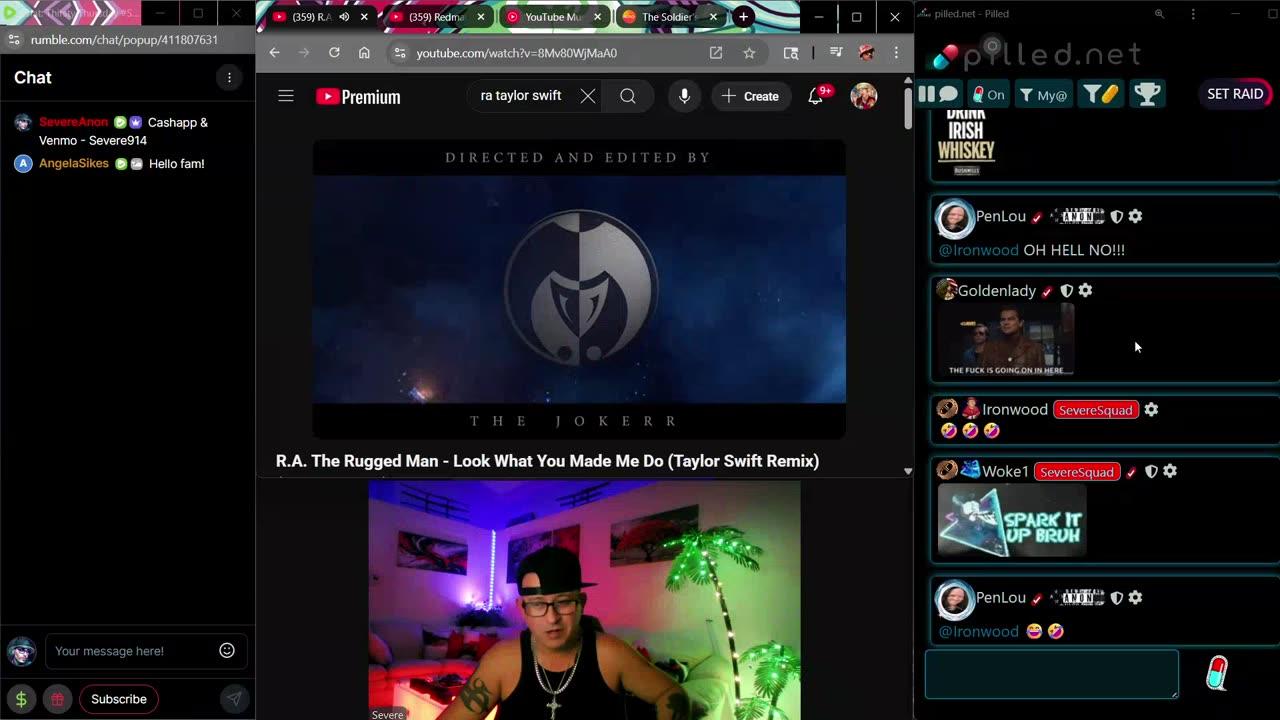Open the Pilled window three-dot menu
The width and height of the screenshot is (1280, 720).
pos(1193,14)
